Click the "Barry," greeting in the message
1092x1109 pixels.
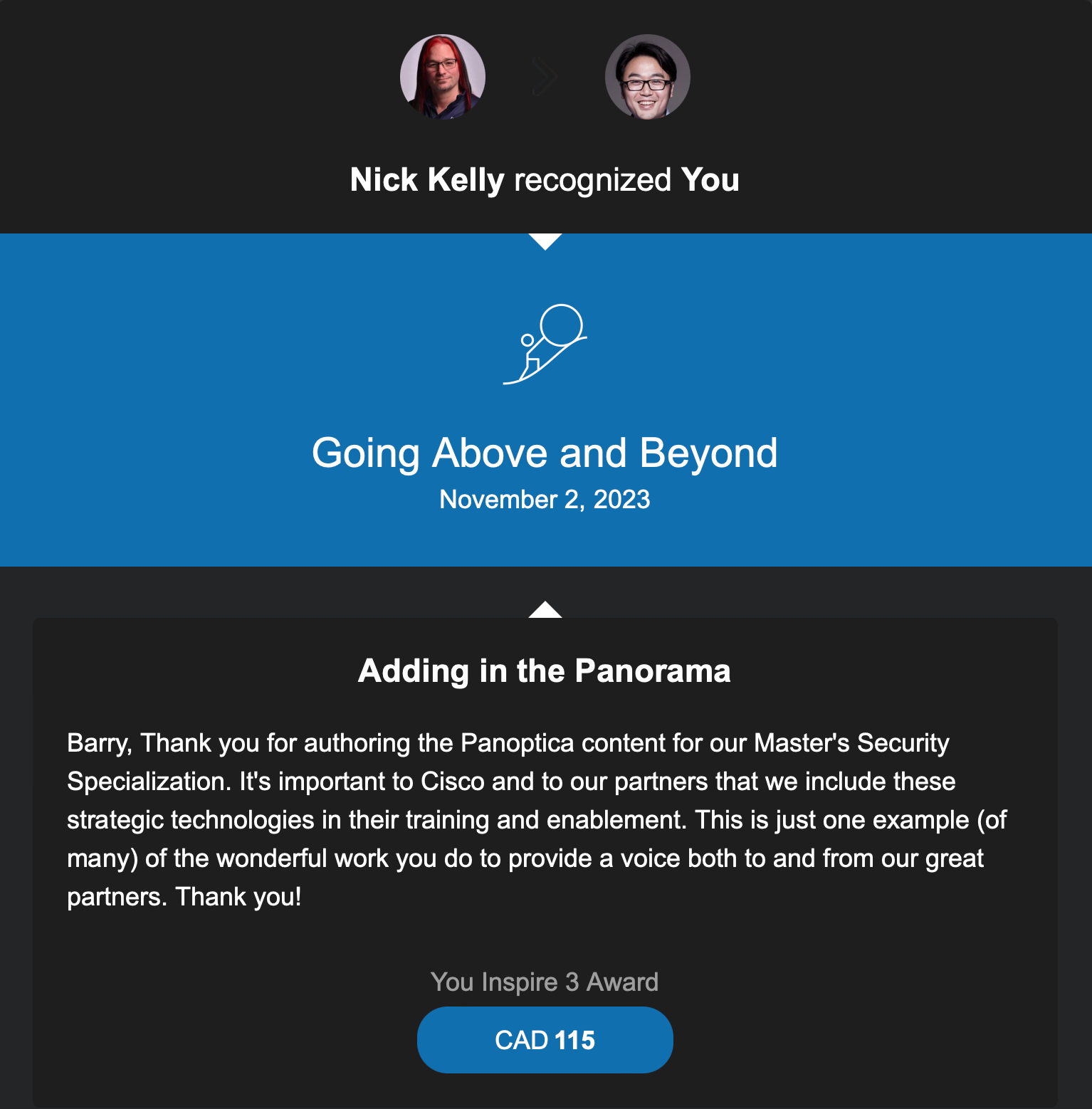pos(100,744)
